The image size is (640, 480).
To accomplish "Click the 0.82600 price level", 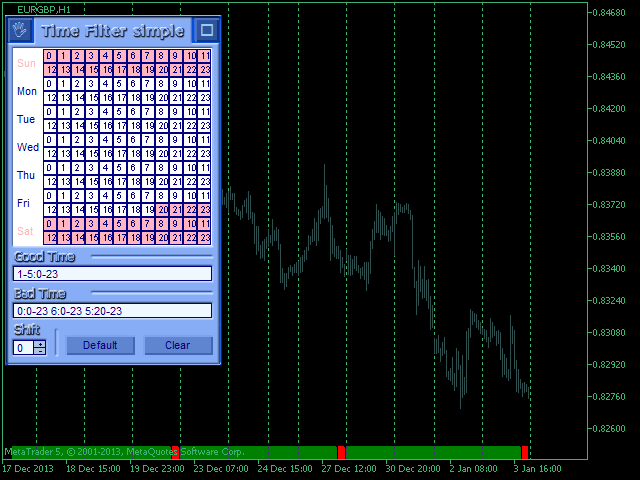I will 609,429.
